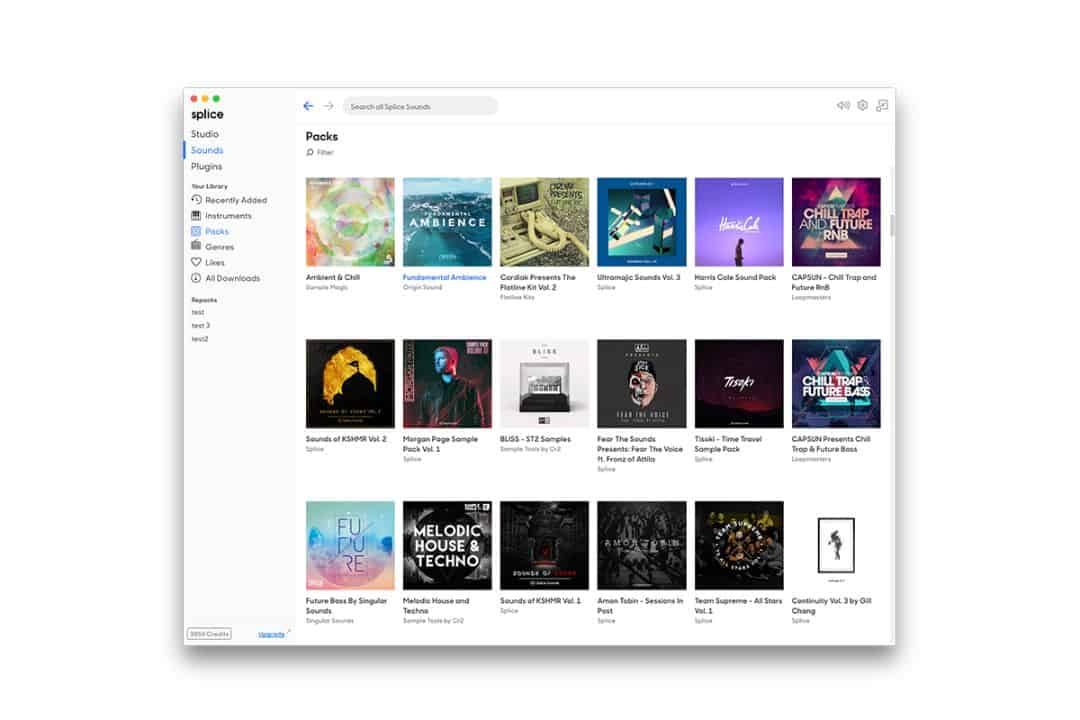This screenshot has height=720, width=1080.
Task: Open Melodic House and Techno cover
Action: [447, 545]
